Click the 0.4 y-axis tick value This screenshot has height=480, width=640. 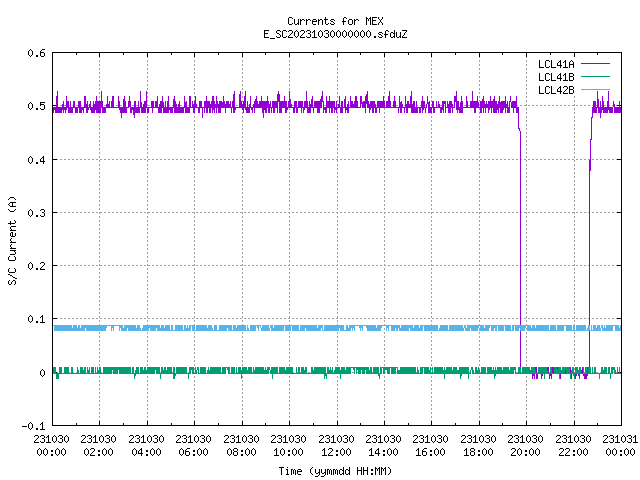[x=36, y=160]
